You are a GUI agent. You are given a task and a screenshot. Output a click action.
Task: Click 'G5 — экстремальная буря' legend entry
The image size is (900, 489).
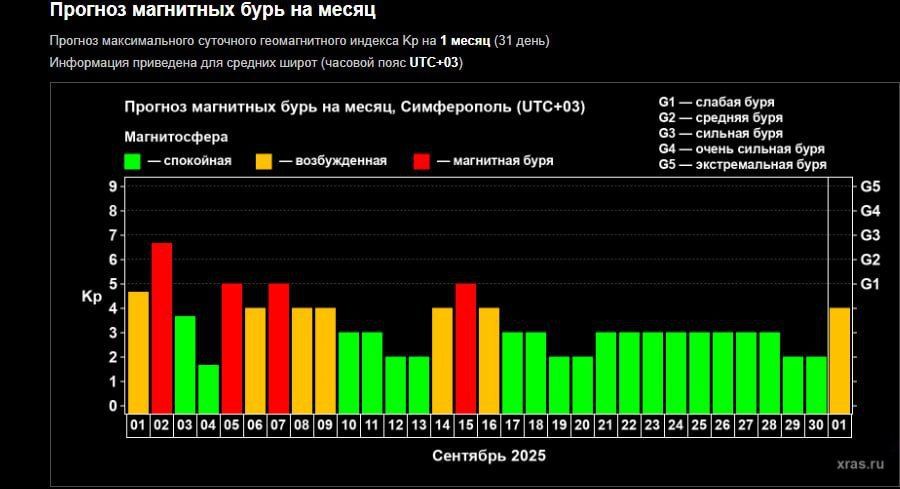[x=742, y=165]
